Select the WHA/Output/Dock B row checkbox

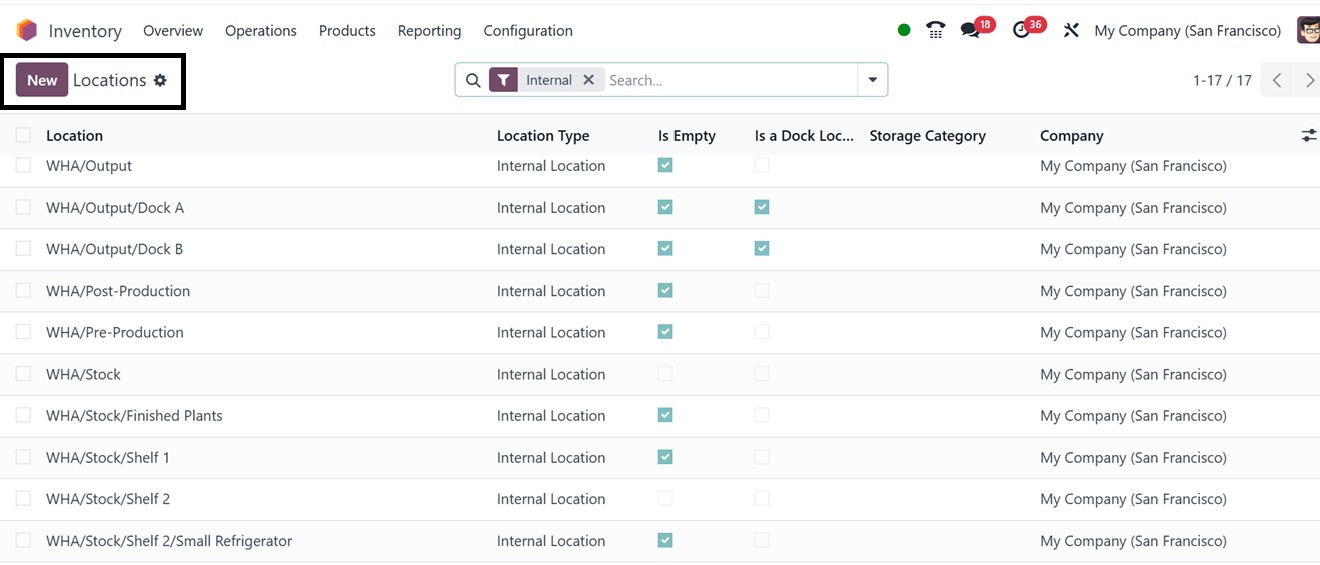click(23, 248)
